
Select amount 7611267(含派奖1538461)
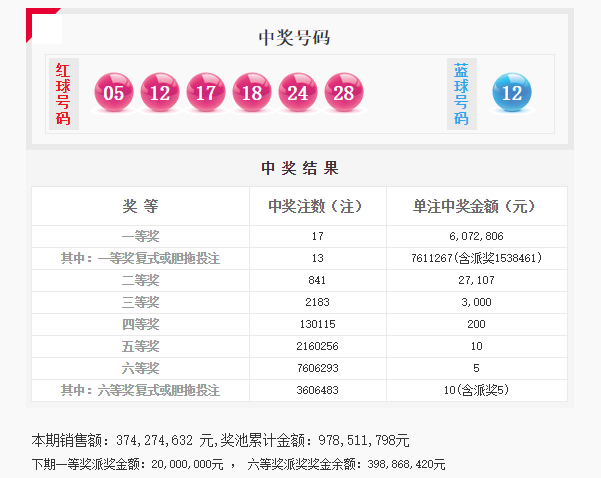click(476, 258)
